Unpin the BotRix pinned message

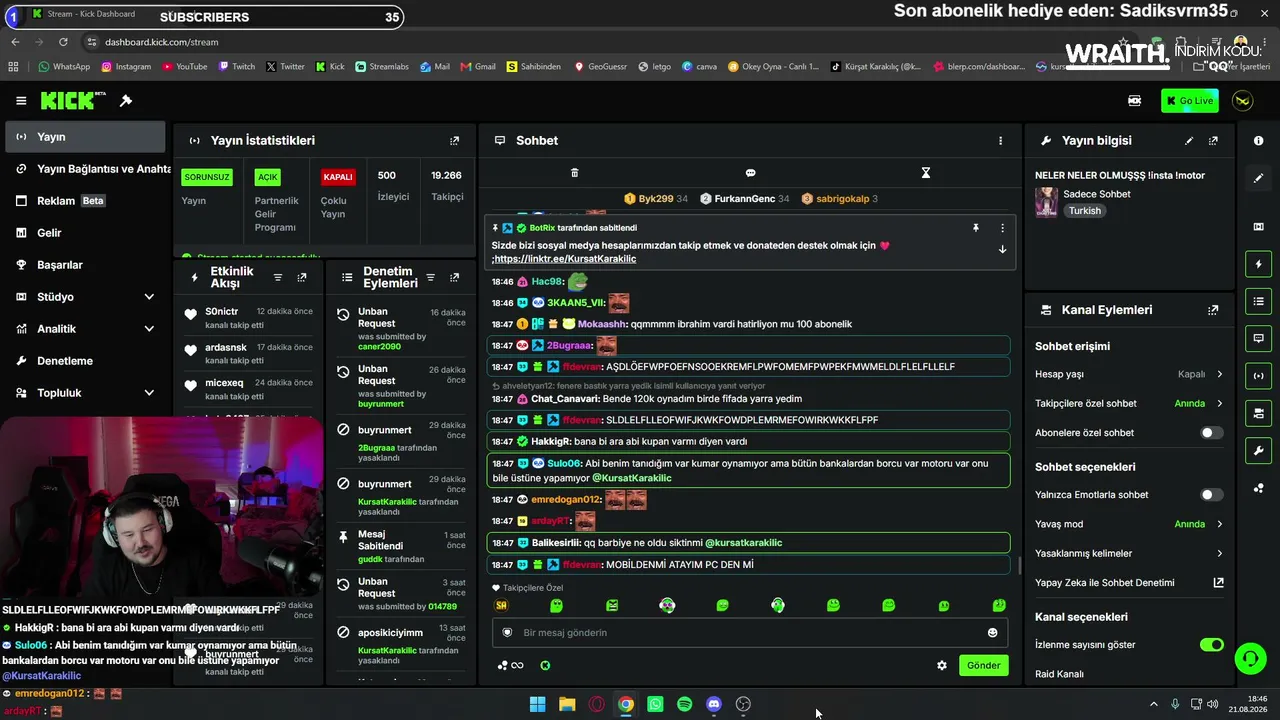click(976, 228)
